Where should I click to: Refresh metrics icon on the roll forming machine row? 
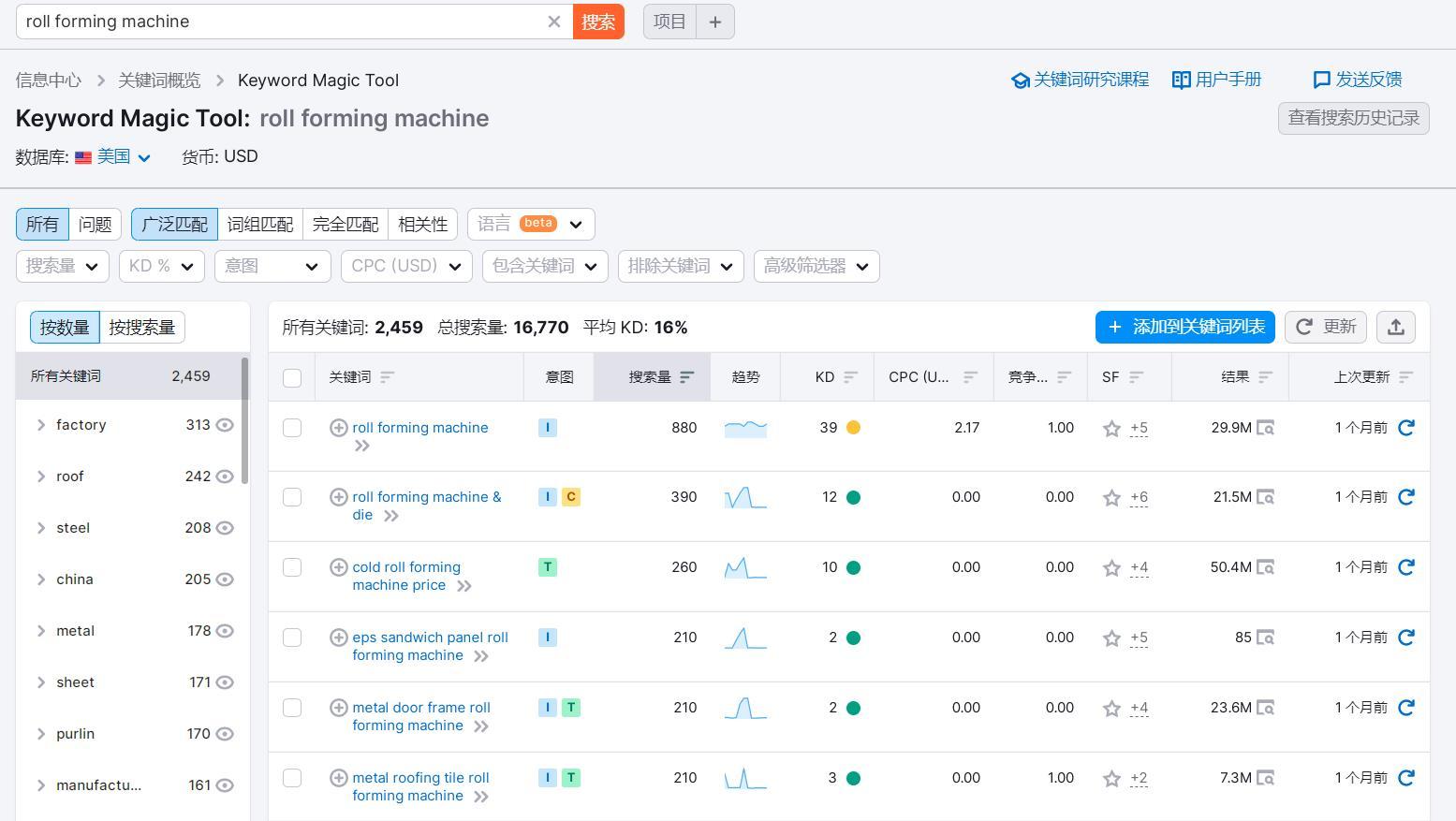(1405, 428)
